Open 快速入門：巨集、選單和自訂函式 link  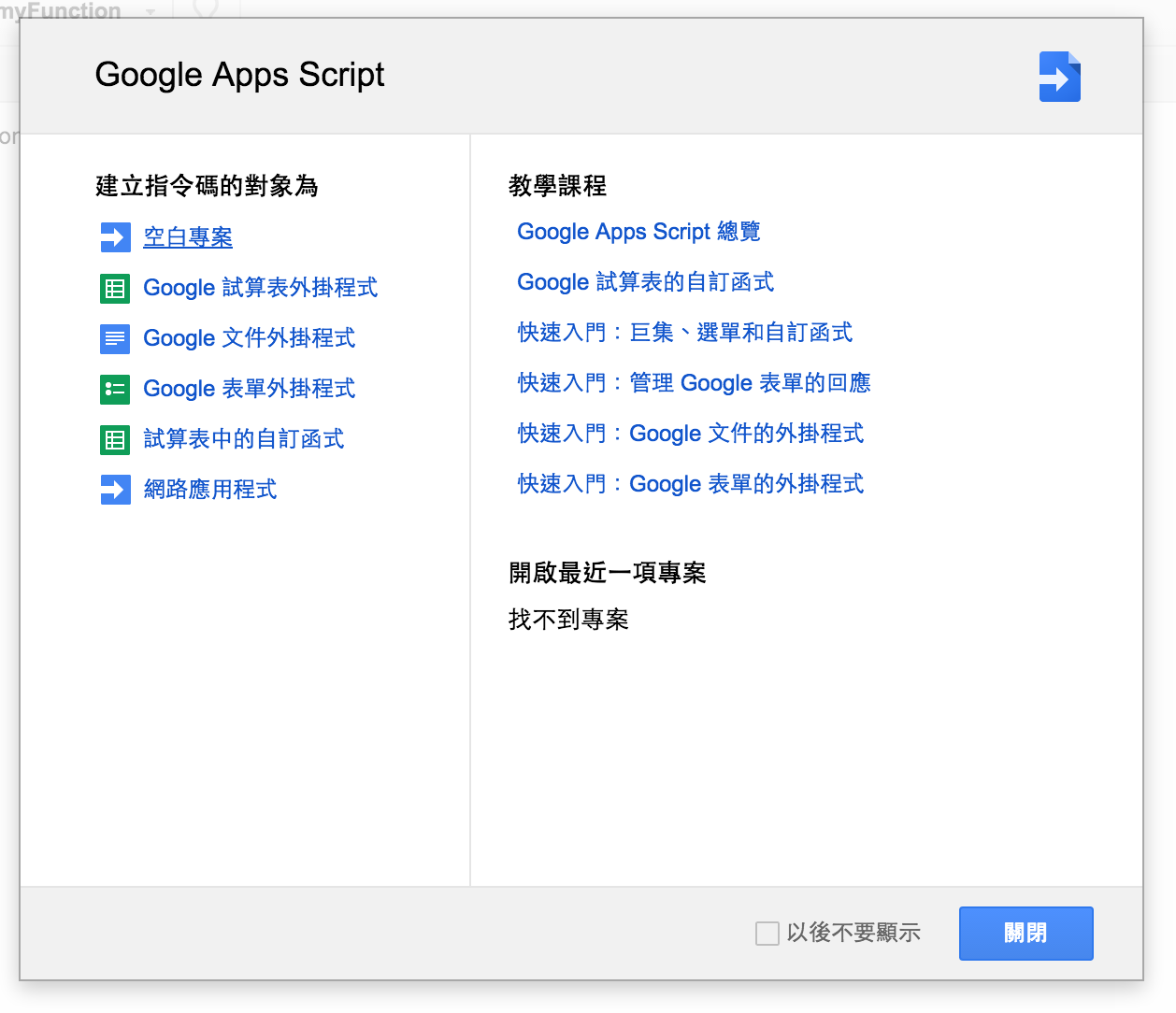tap(685, 333)
